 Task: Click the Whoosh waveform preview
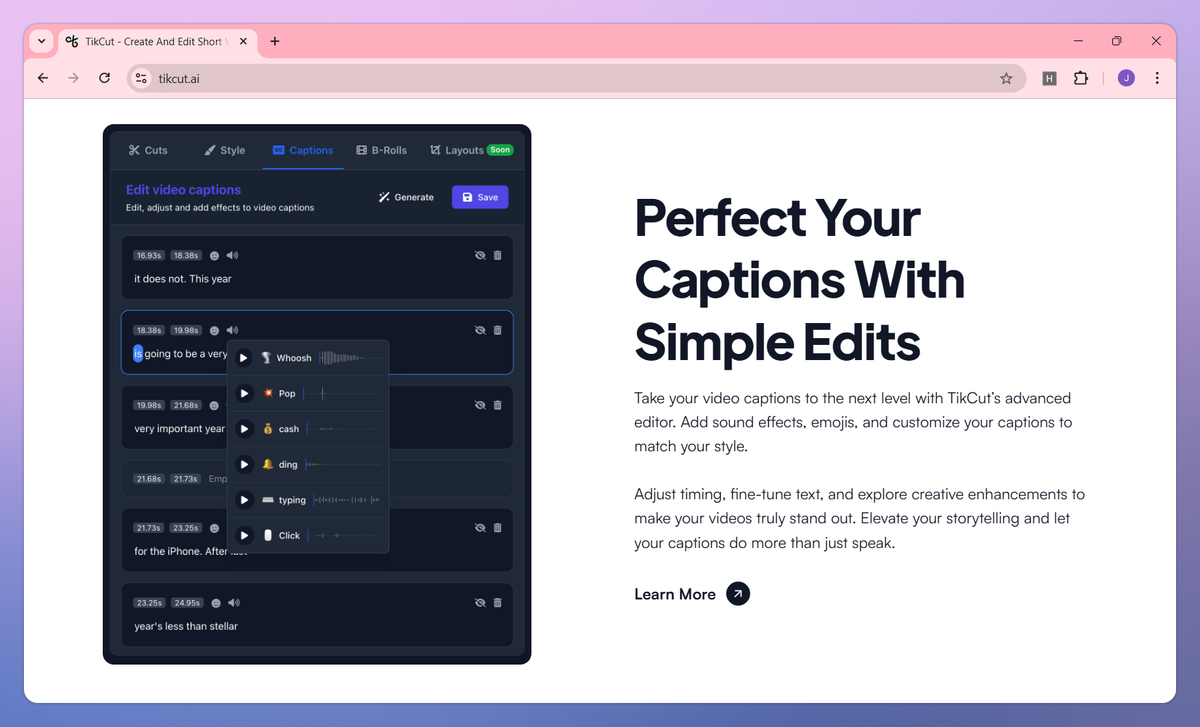350,358
